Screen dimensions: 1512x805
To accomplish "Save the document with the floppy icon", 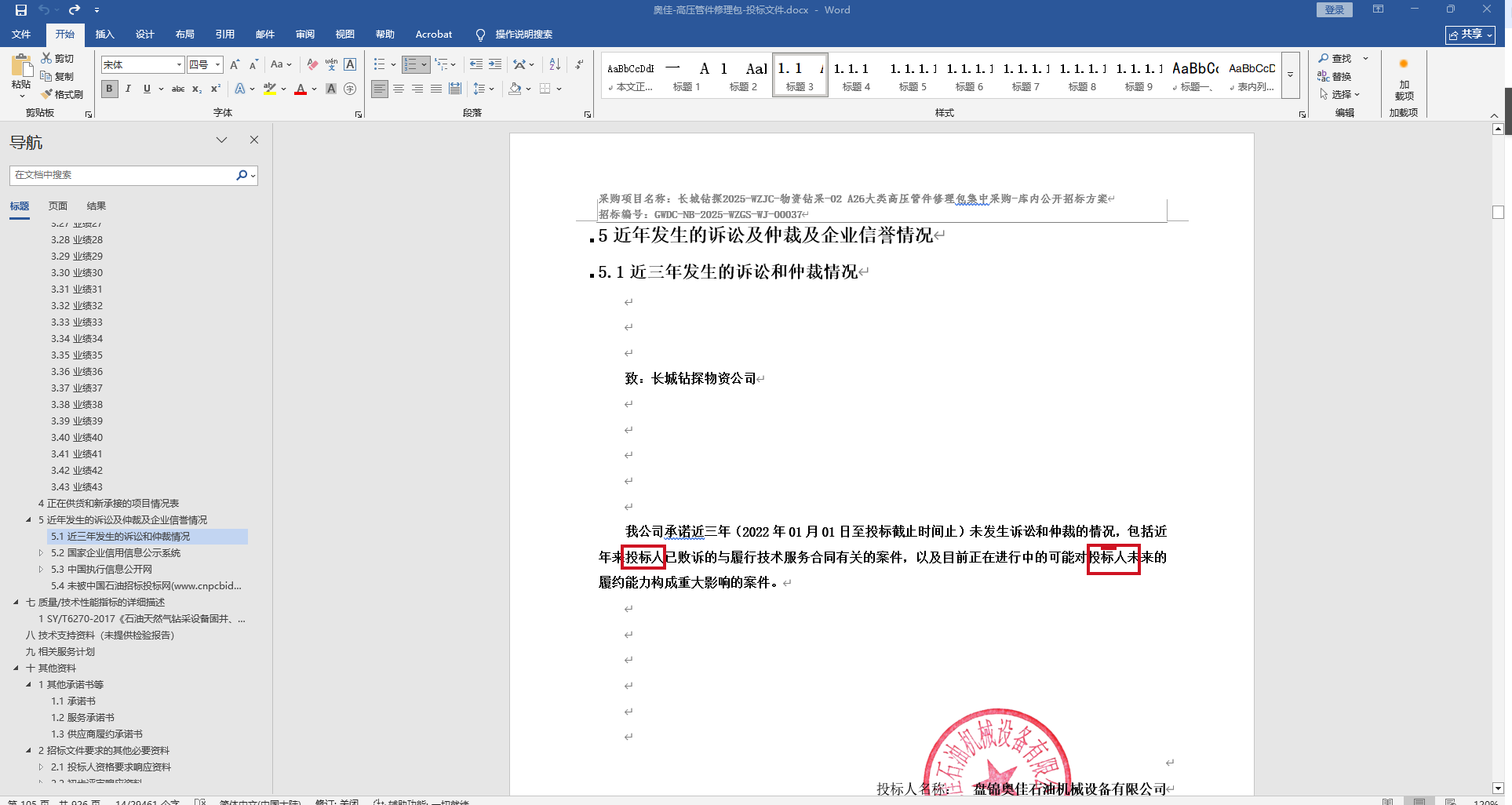I will coord(21,10).
